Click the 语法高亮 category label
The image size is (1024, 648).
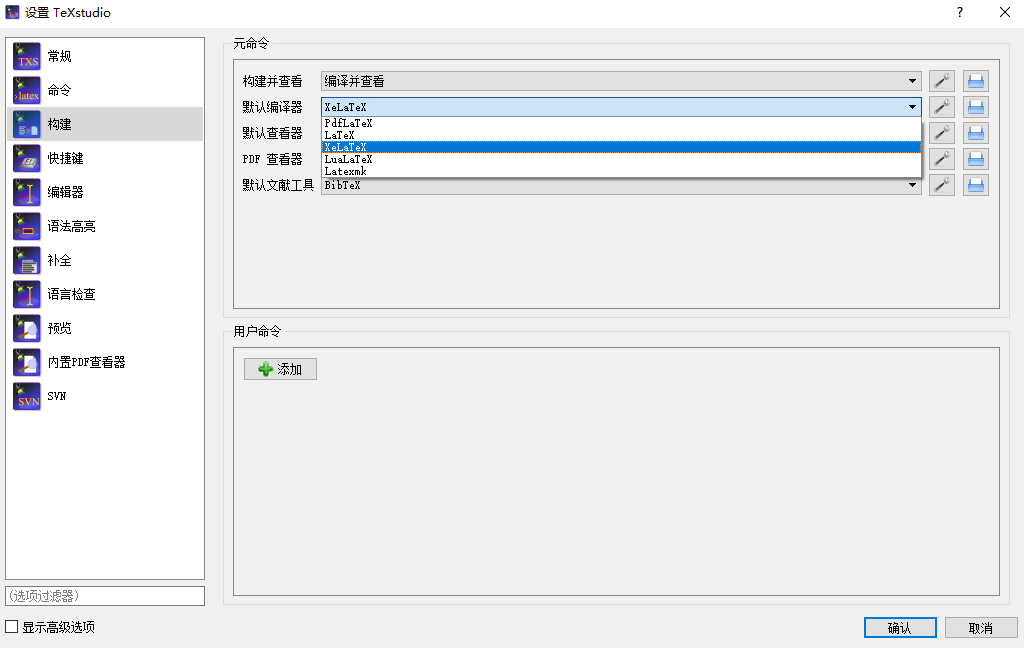coord(72,226)
